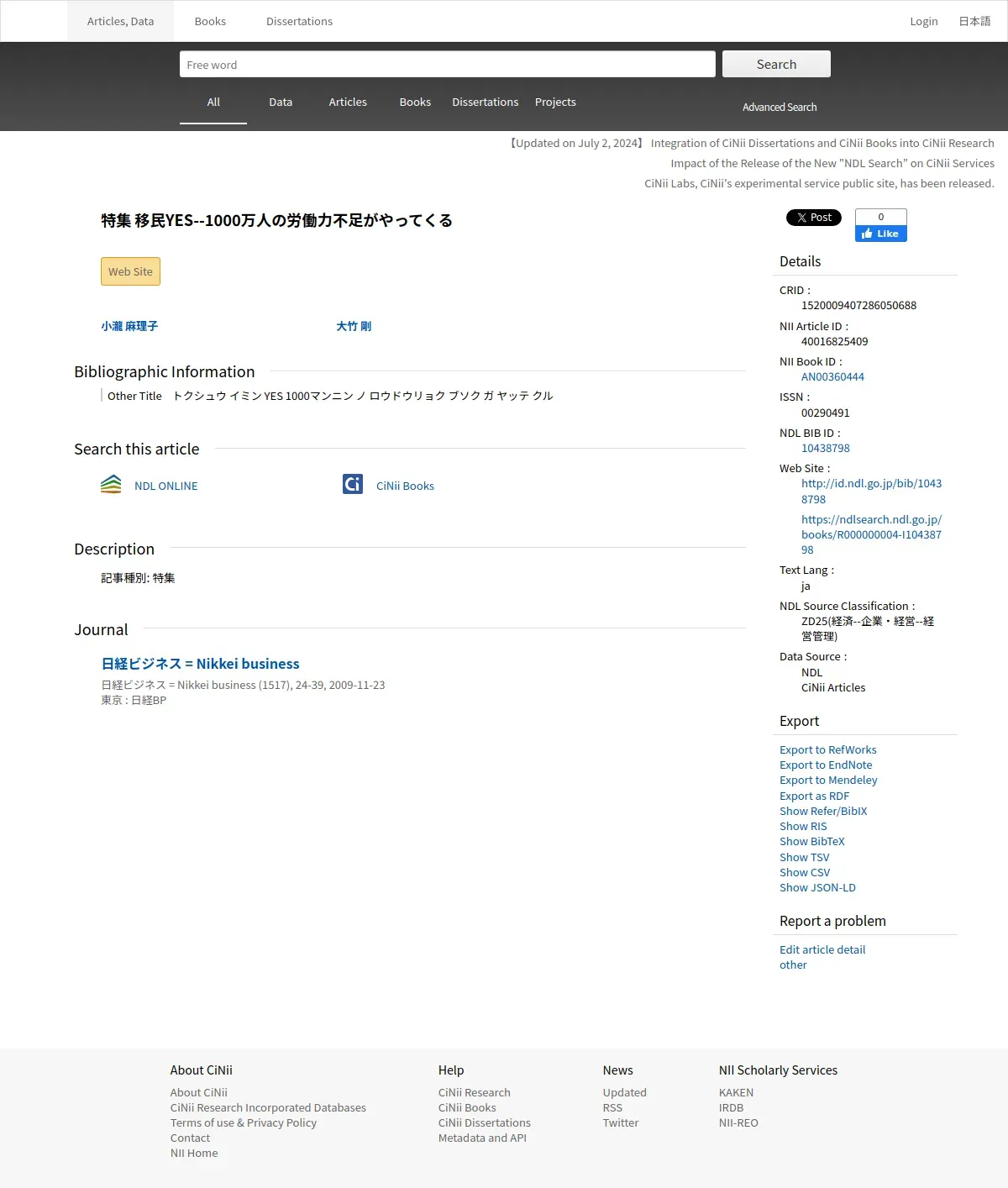Viewport: 1008px width, 1188px height.
Task: Open the NDL ONLINE link
Action: pyautogui.click(x=166, y=486)
